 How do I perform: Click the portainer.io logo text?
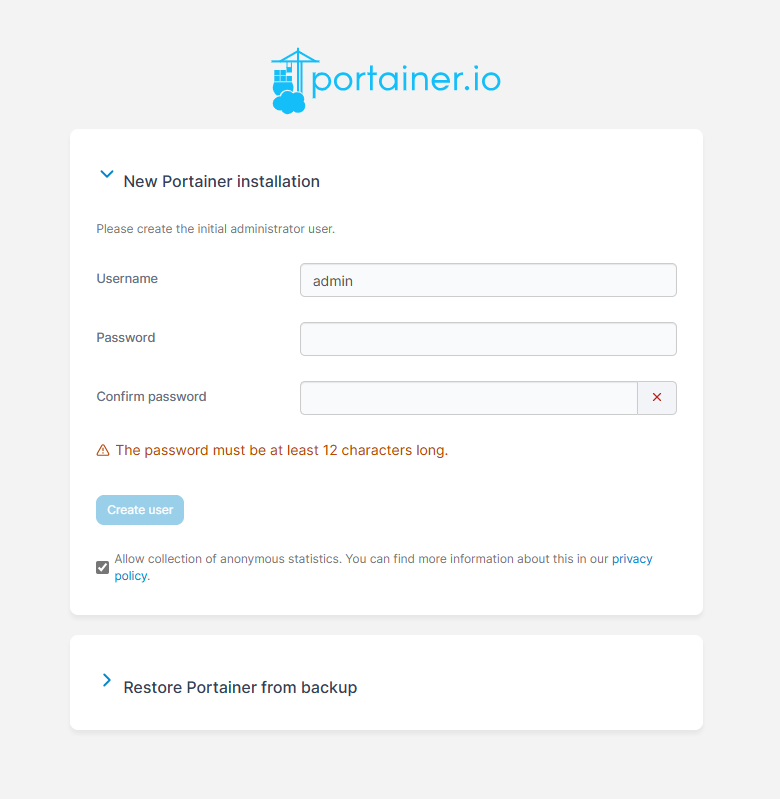[406, 81]
